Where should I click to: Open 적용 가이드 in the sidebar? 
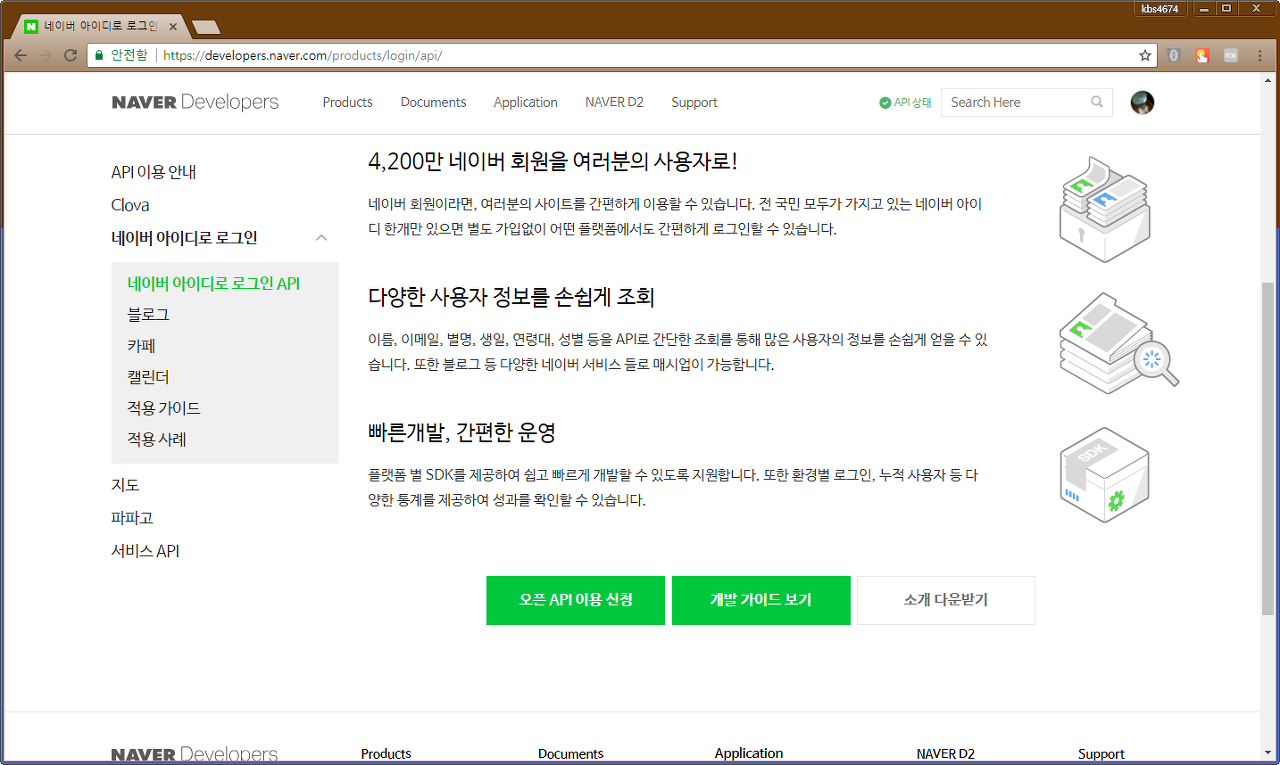coord(164,408)
